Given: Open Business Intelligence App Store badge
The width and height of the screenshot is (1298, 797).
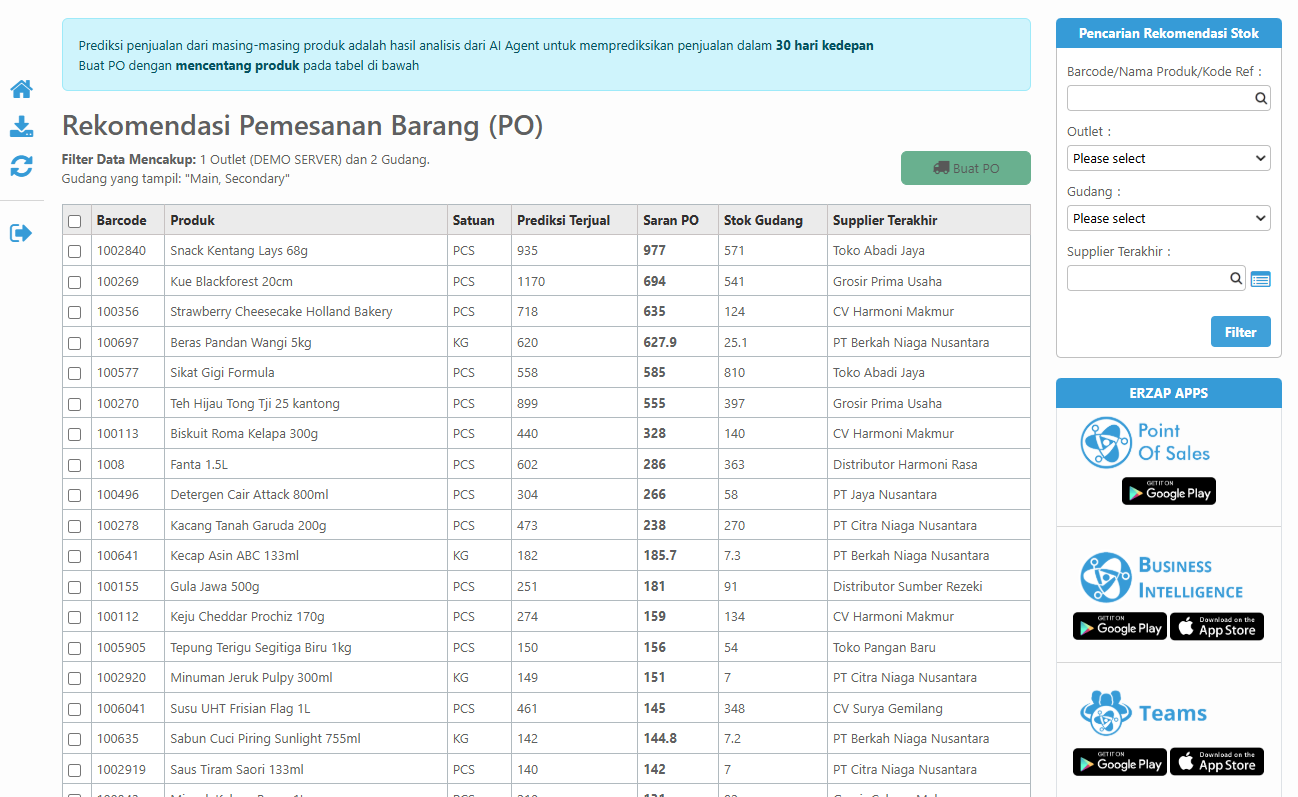Looking at the screenshot, I should click(1216, 627).
